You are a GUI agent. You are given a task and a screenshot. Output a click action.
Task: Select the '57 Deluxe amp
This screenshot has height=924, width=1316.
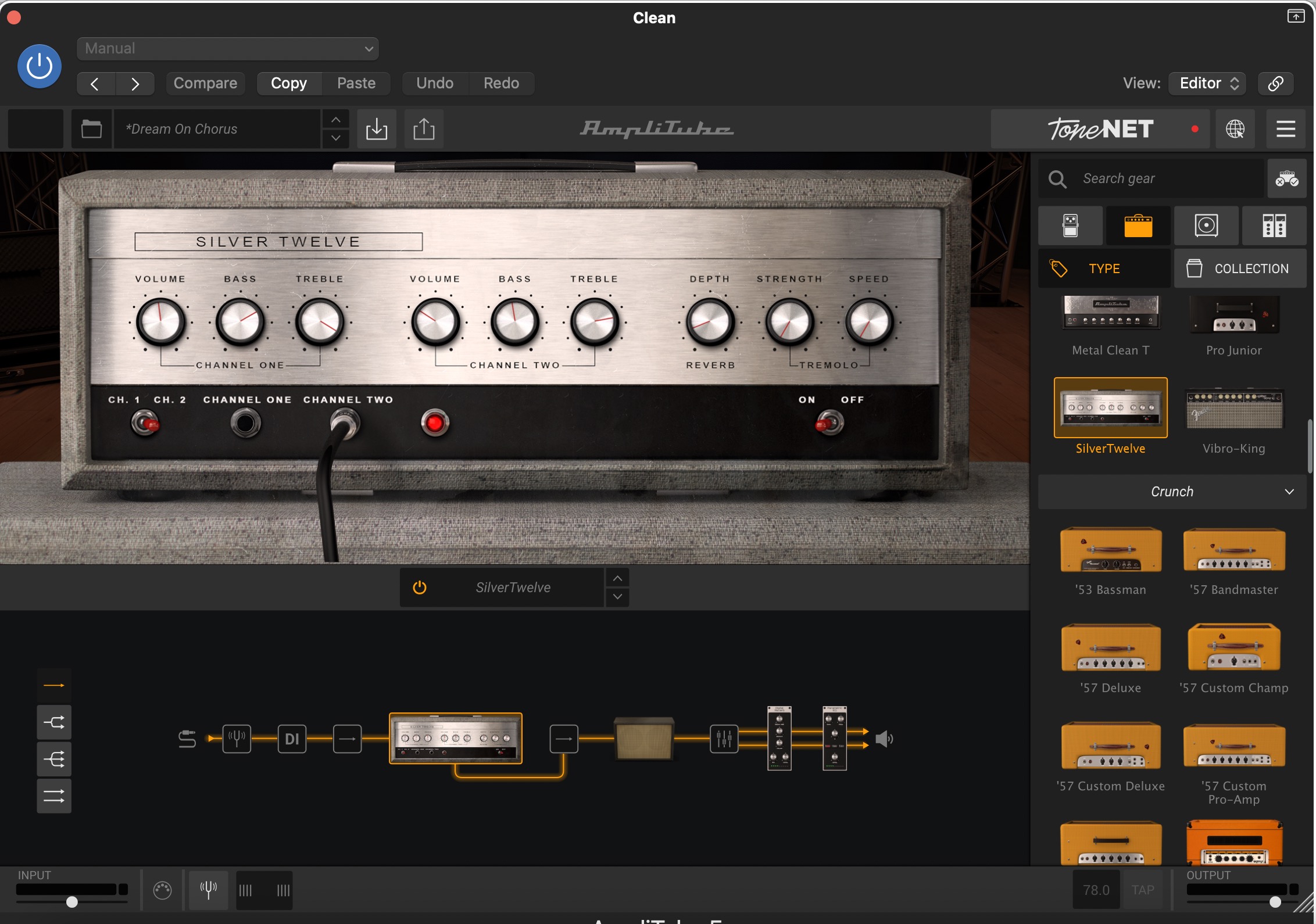[1111, 659]
